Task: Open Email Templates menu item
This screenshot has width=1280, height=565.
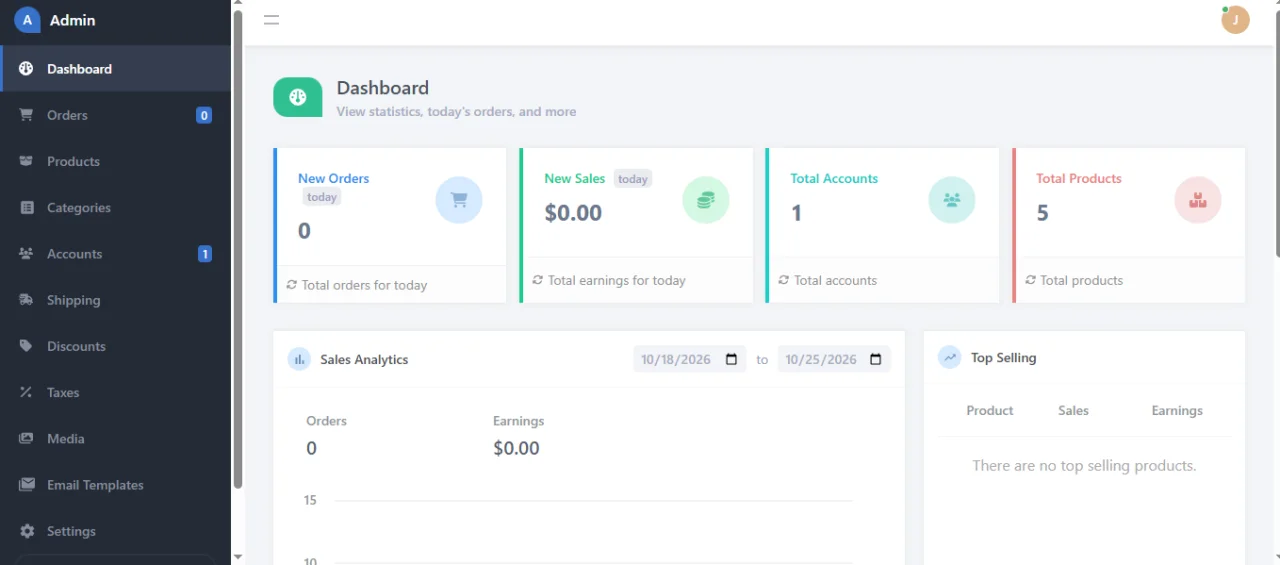Action: (x=116, y=485)
